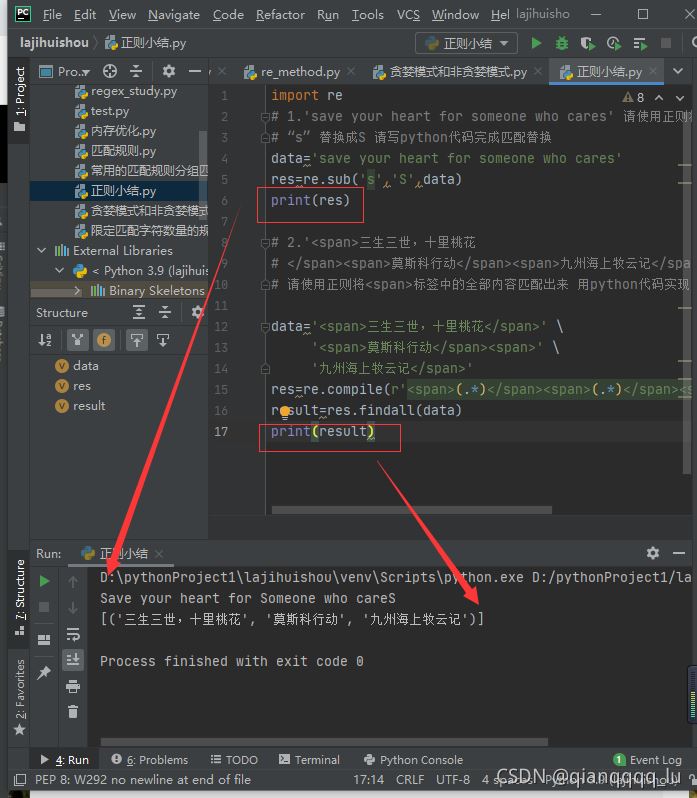Start debugging with the bug icon

pyautogui.click(x=562, y=43)
